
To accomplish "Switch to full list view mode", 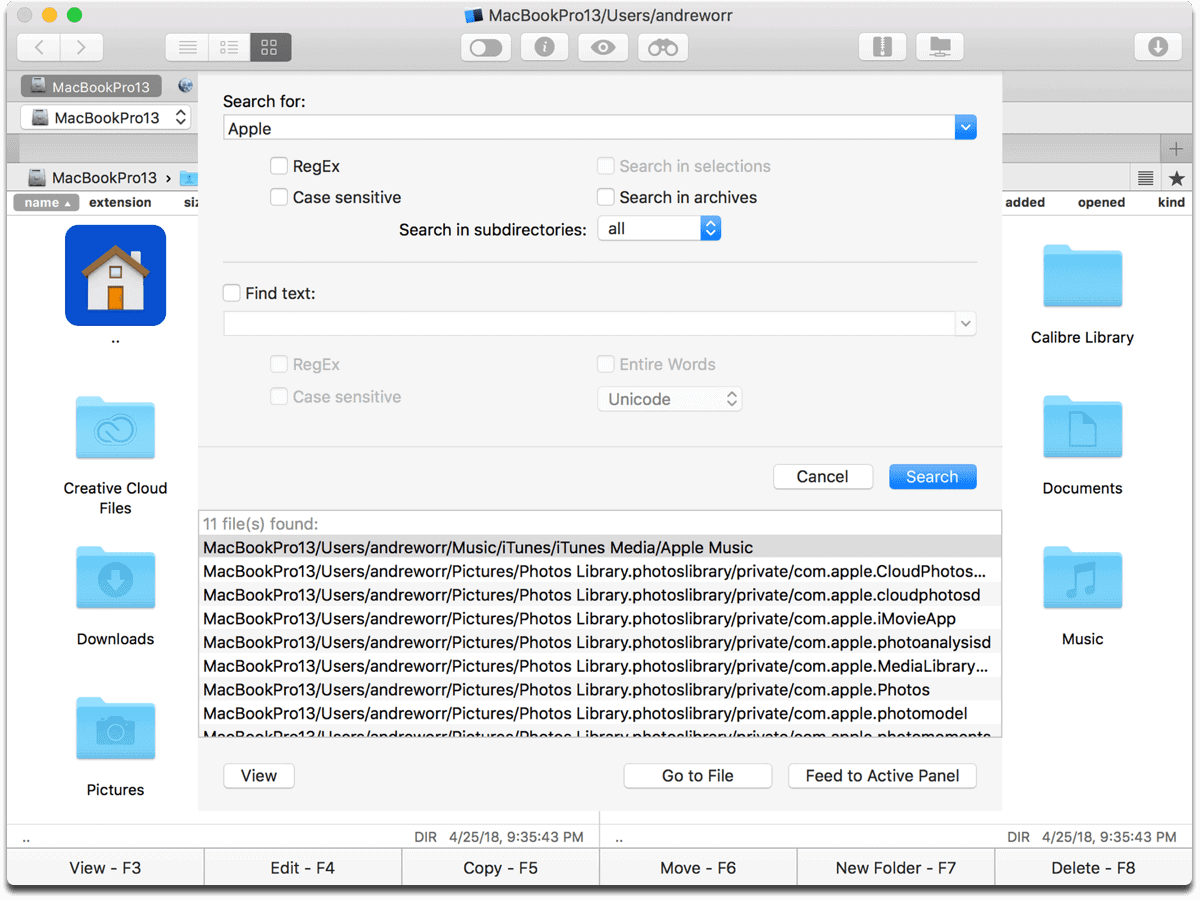I will (x=187, y=47).
